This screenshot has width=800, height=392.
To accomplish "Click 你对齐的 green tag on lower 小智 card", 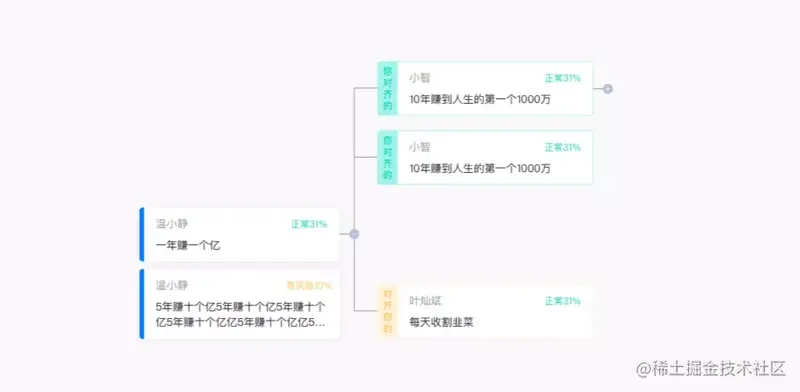I will tap(388, 157).
